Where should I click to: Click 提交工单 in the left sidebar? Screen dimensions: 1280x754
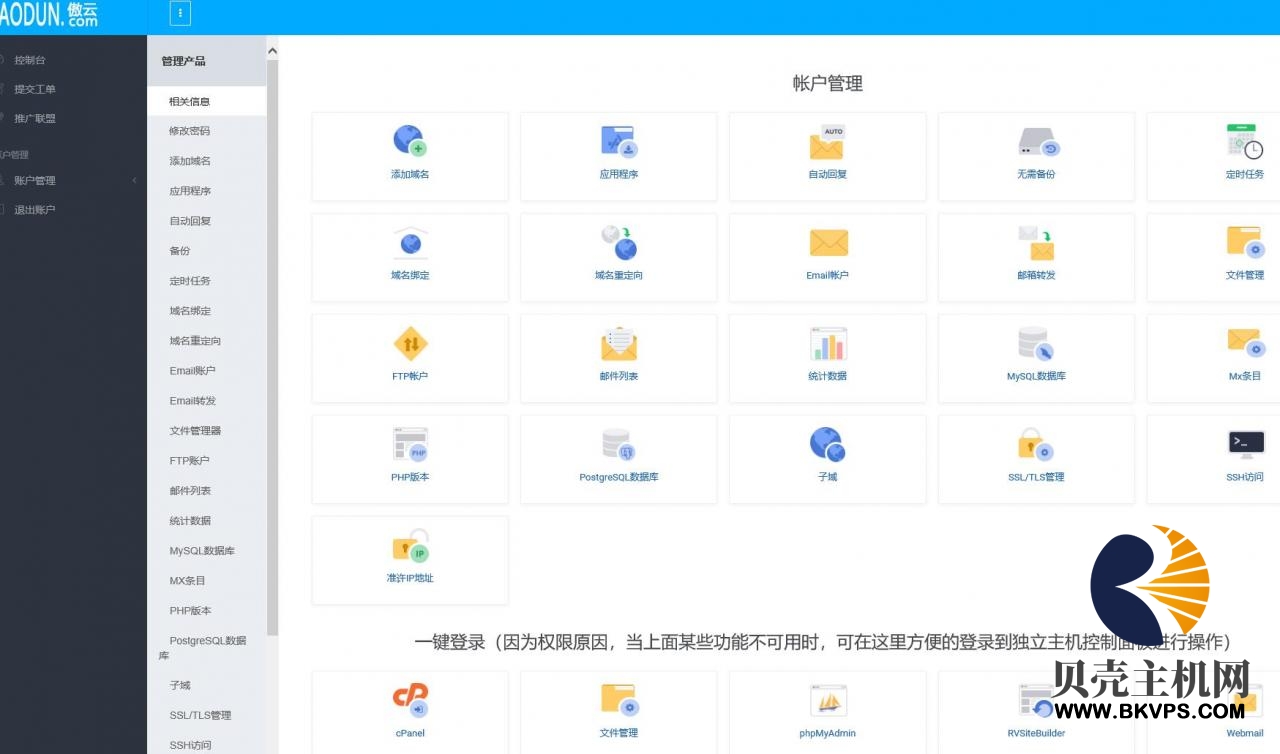pyautogui.click(x=35, y=89)
